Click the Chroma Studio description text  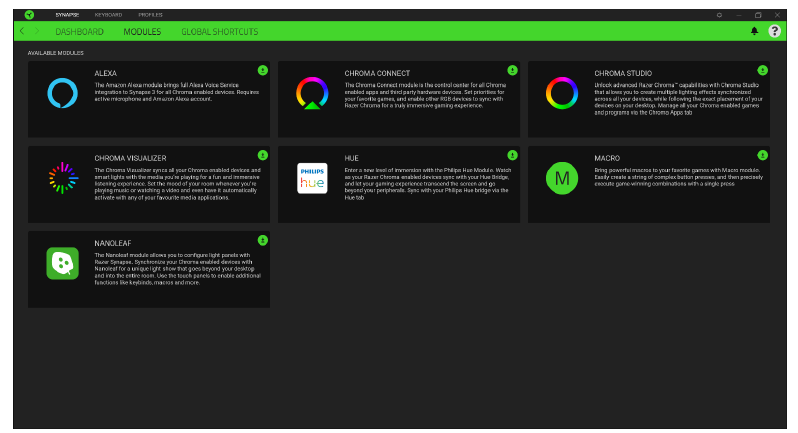[678, 99]
